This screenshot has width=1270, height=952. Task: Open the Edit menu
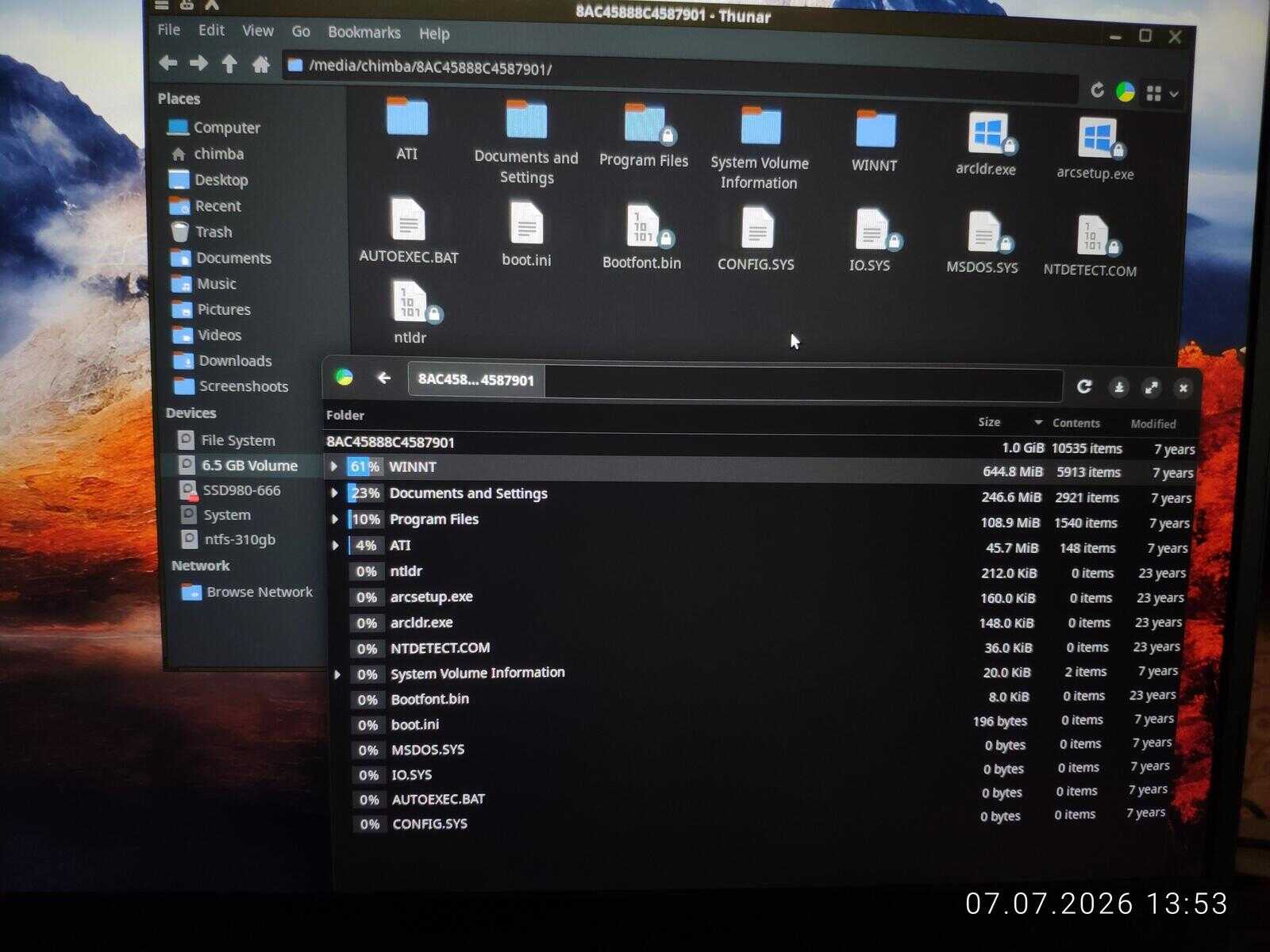pyautogui.click(x=211, y=30)
